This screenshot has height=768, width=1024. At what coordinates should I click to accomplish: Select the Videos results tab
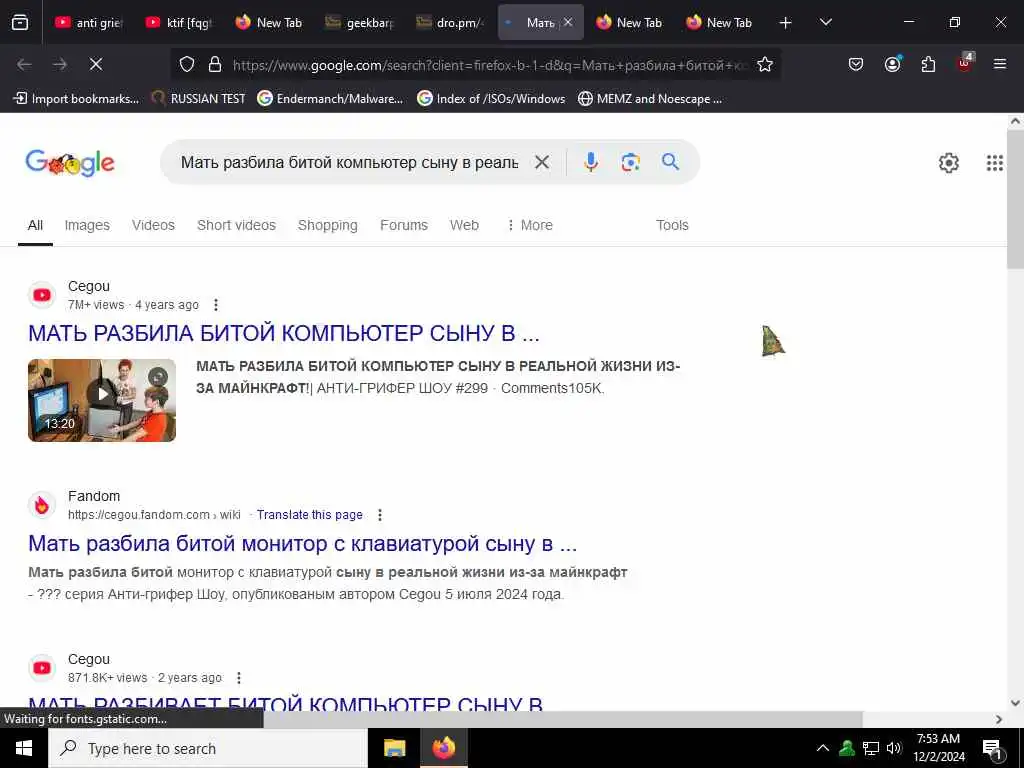click(x=153, y=225)
